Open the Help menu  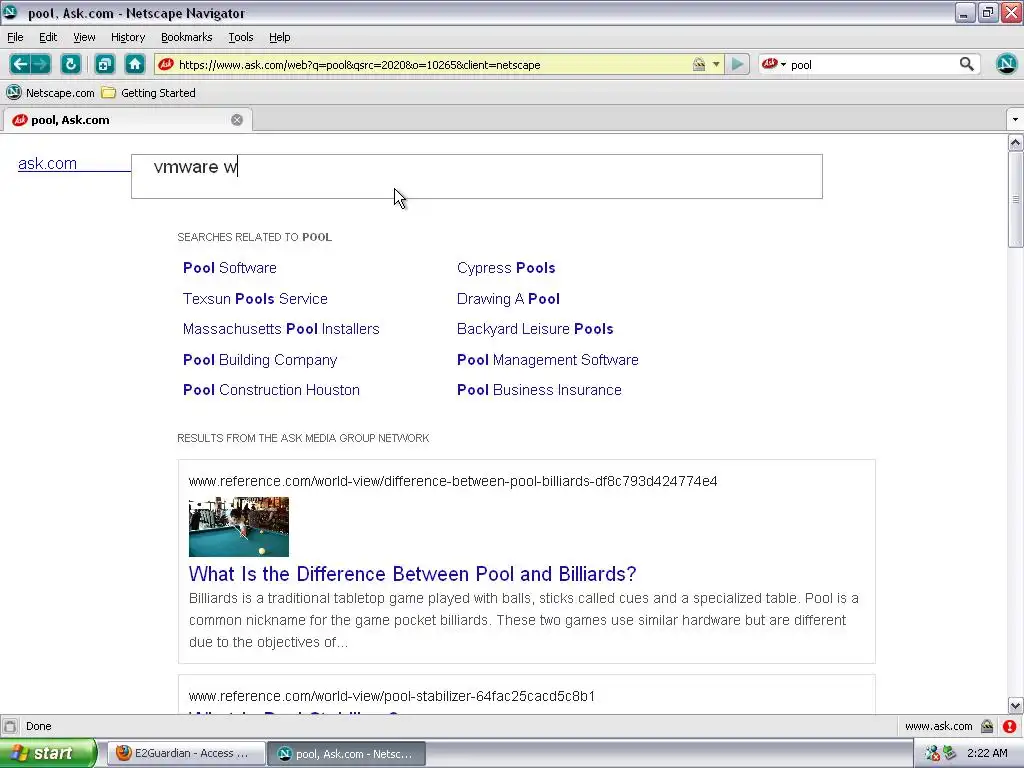coord(280,37)
